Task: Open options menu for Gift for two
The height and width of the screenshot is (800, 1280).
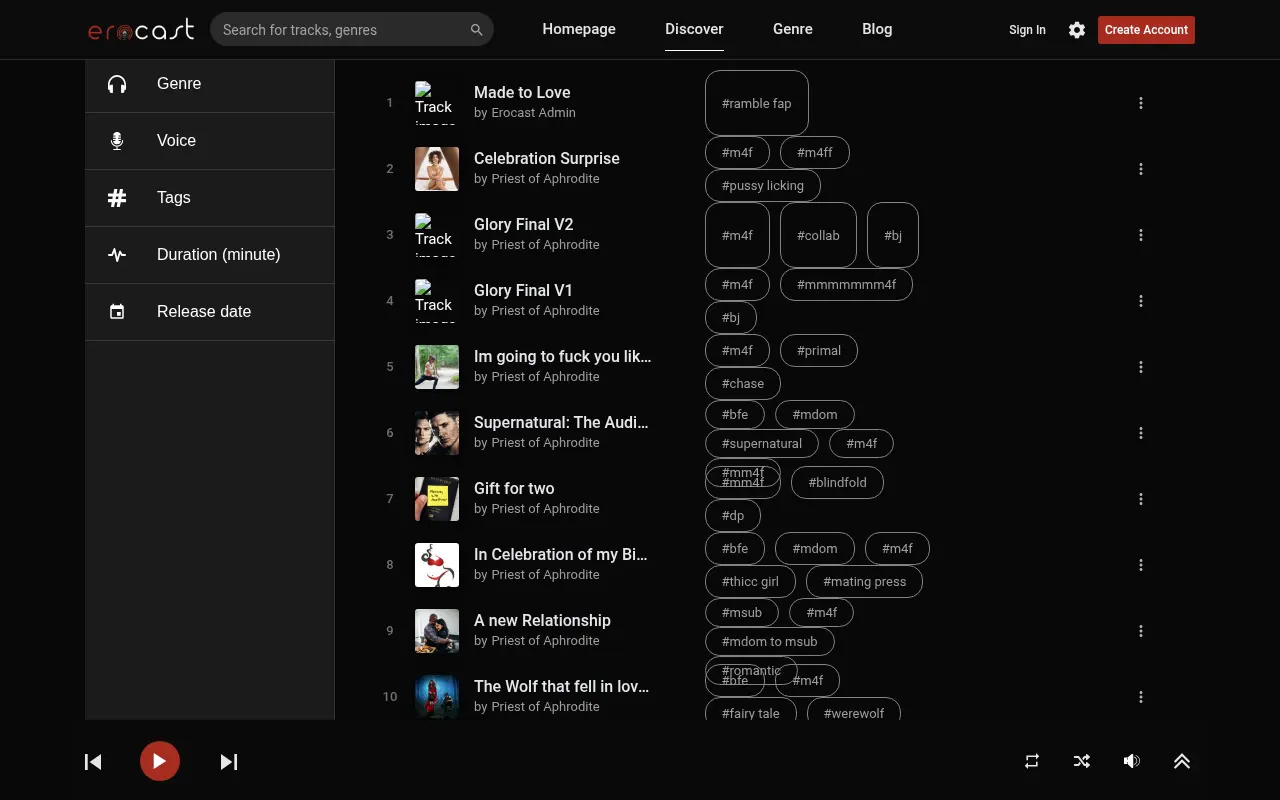Action: tap(1141, 499)
